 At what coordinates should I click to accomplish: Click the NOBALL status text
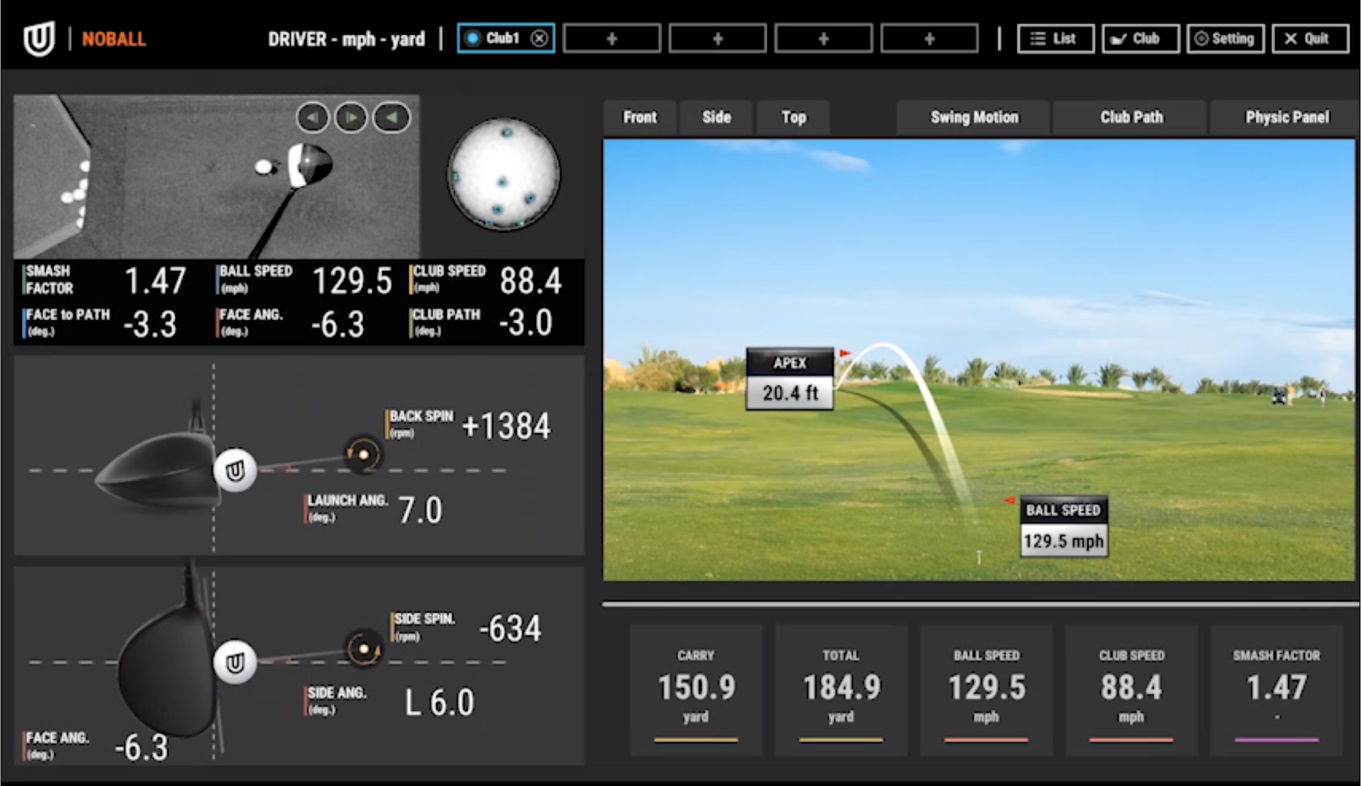114,40
